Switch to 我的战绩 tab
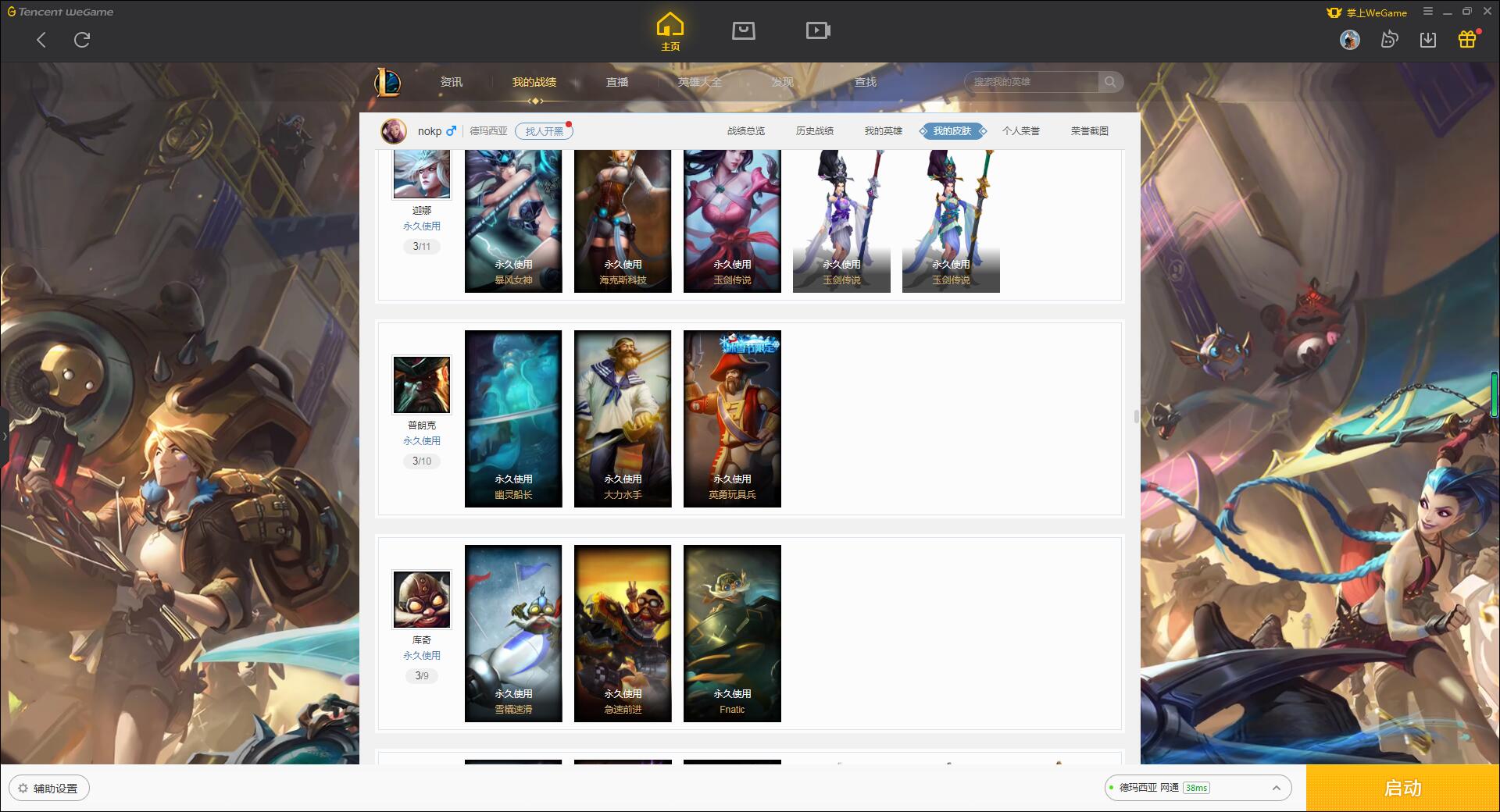 click(534, 82)
